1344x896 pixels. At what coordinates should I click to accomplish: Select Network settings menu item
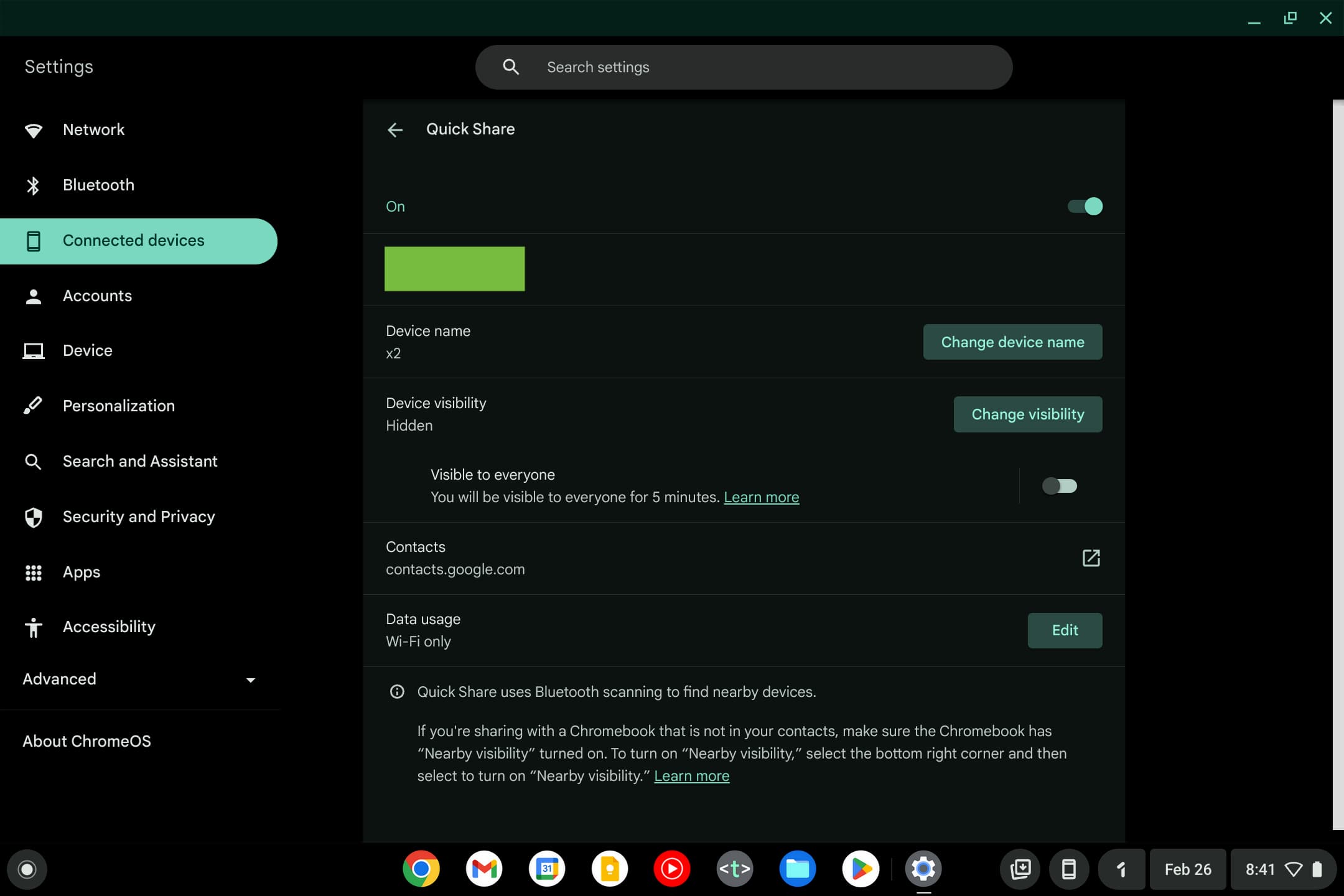click(93, 129)
